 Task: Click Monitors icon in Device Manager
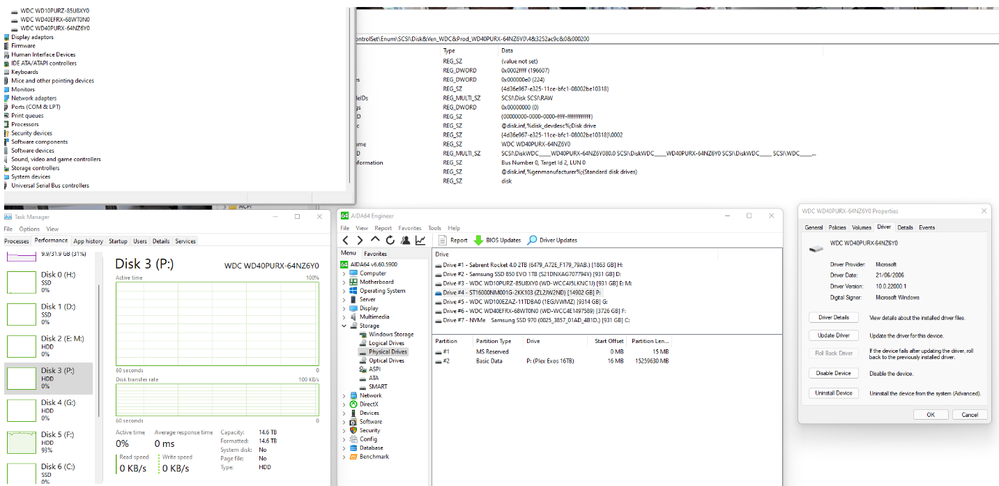7,89
